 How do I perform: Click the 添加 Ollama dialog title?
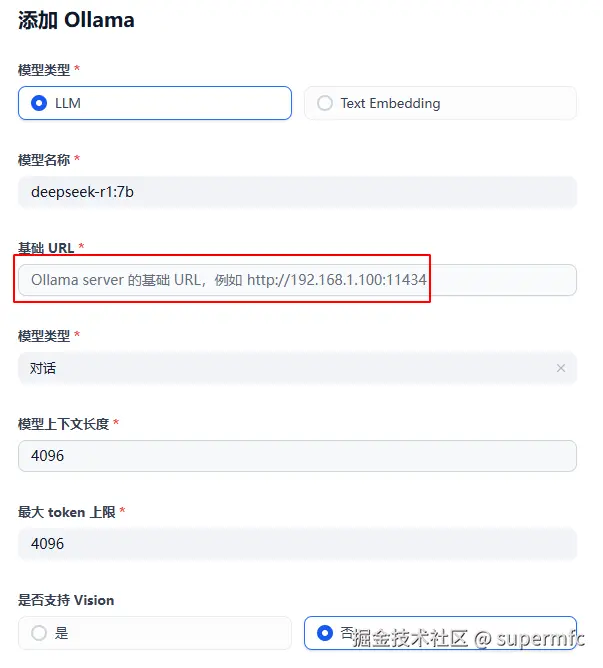tap(76, 20)
